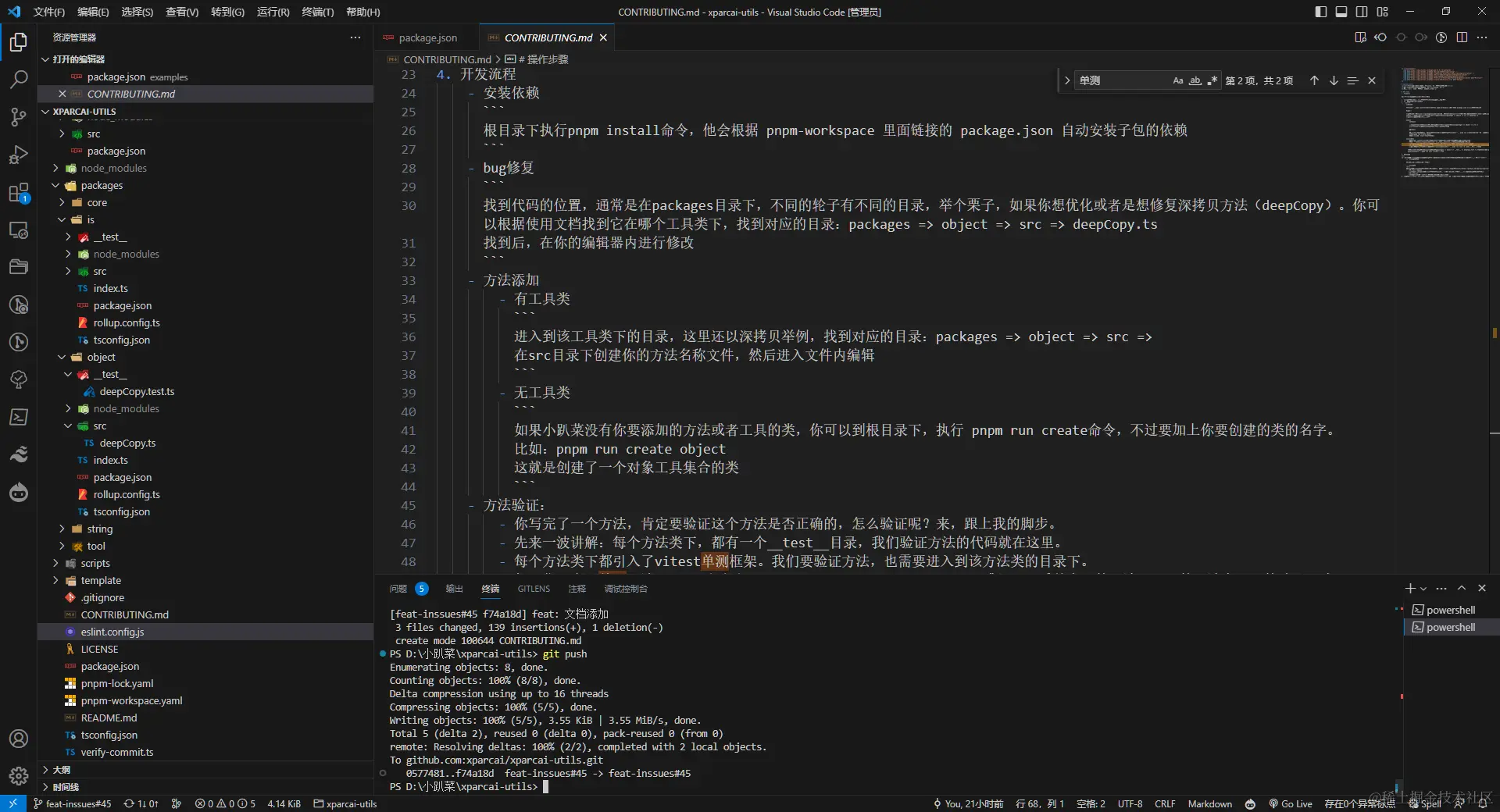Select first powershell terminal instance
The width and height of the screenshot is (1500, 812).
pos(1450,610)
